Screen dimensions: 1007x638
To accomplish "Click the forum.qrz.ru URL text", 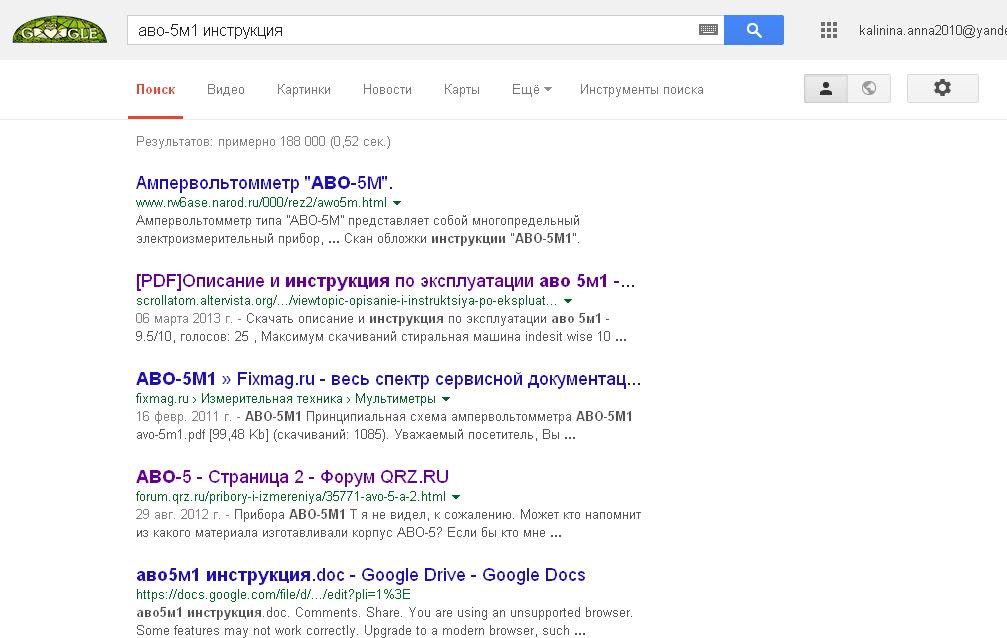I will click(x=290, y=497).
